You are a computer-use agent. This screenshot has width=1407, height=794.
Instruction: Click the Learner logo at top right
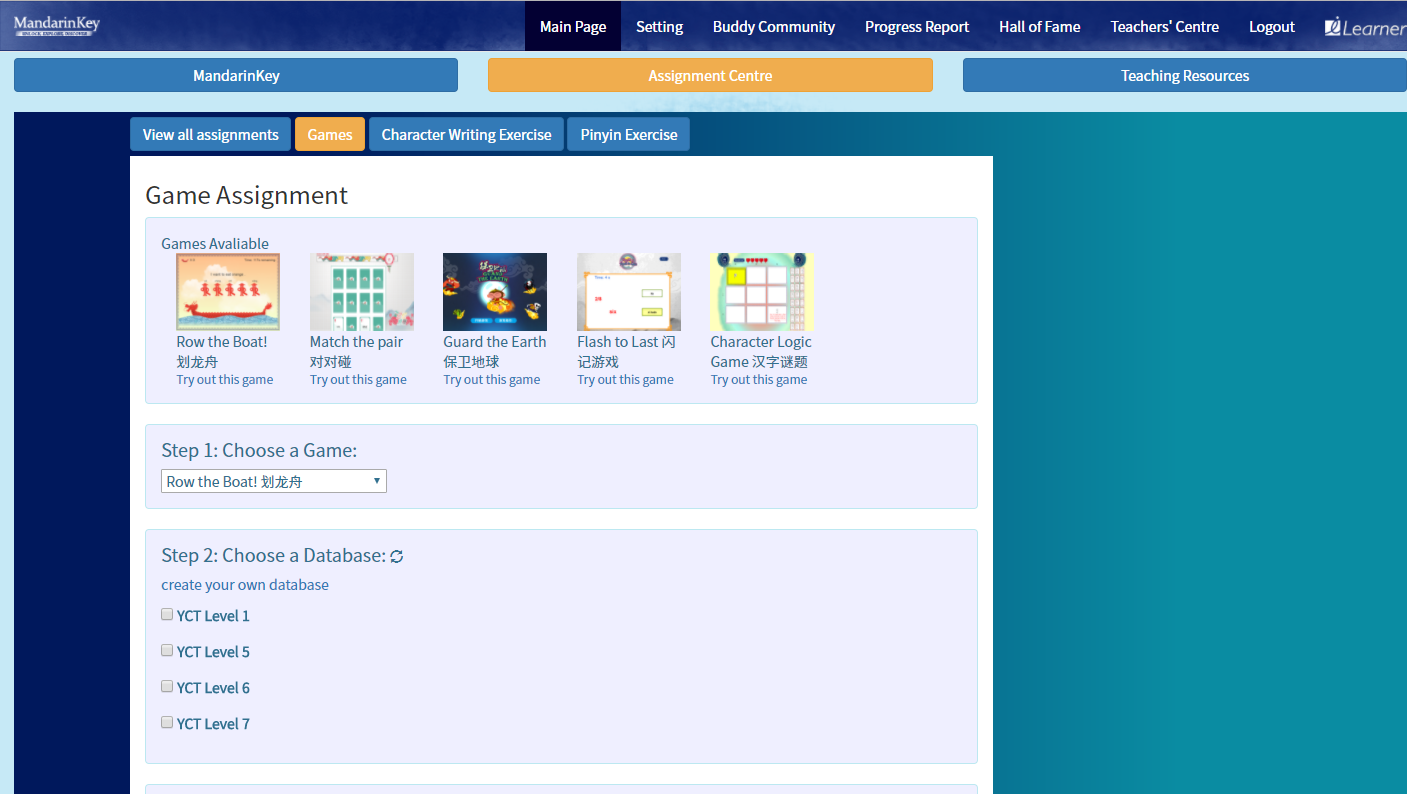(1365, 27)
